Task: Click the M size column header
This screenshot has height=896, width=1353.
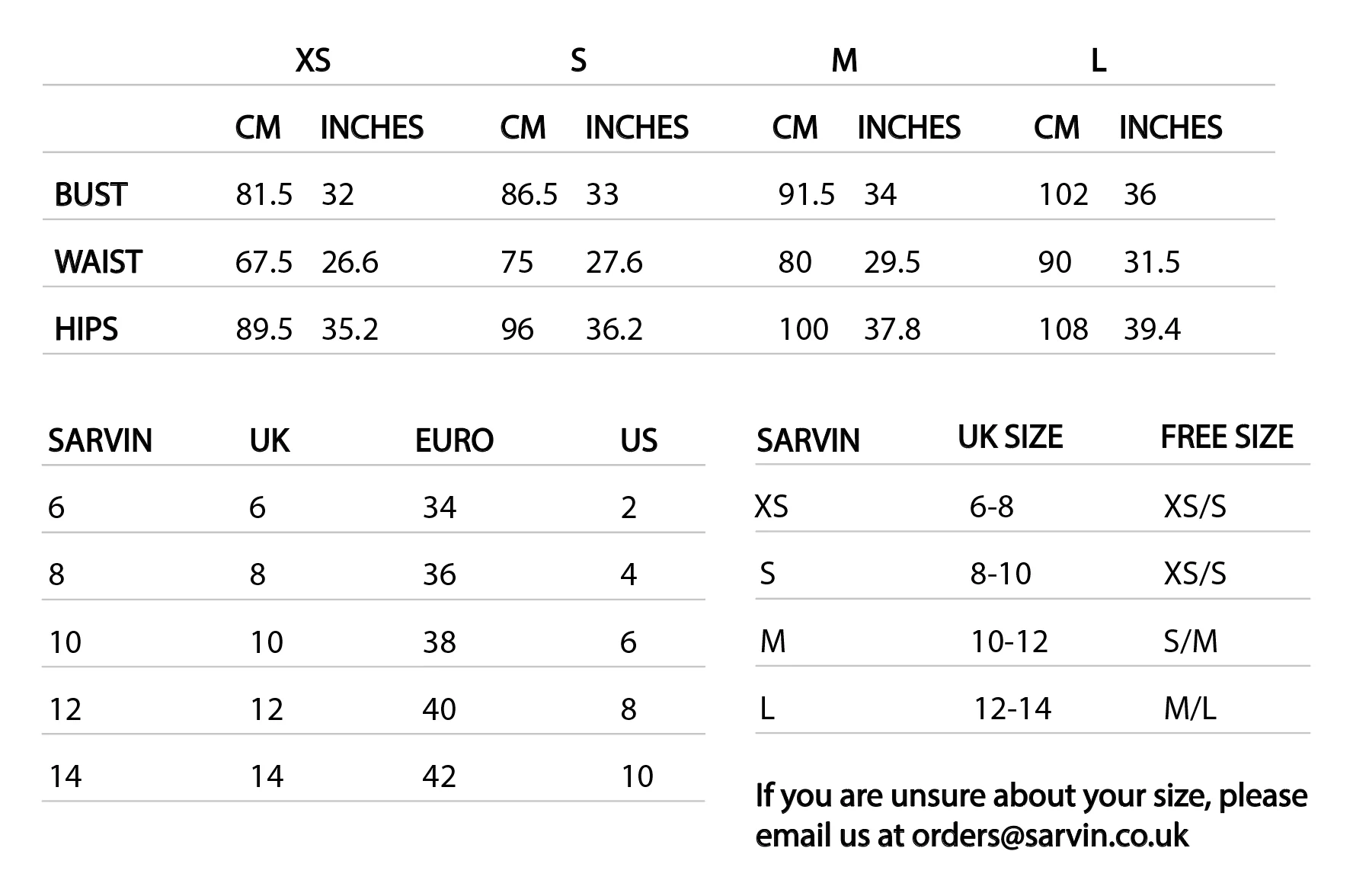Action: (x=844, y=60)
